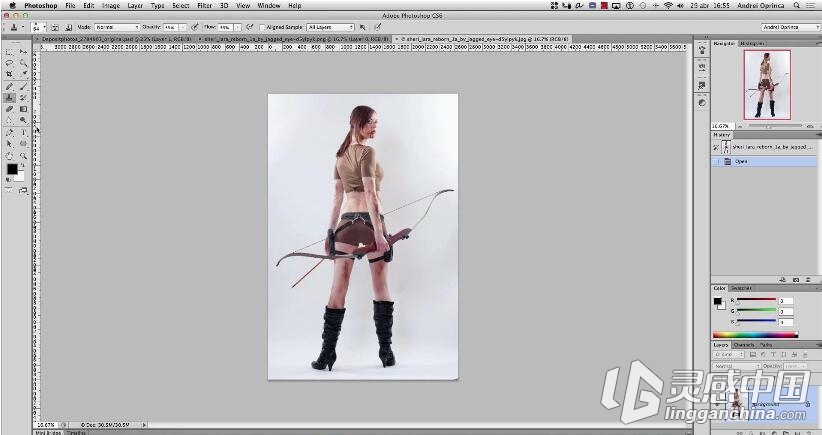This screenshot has width=822, height=435.
Task: Adjust the red R slider in Color panel
Action: pyautogui.click(x=756, y=300)
